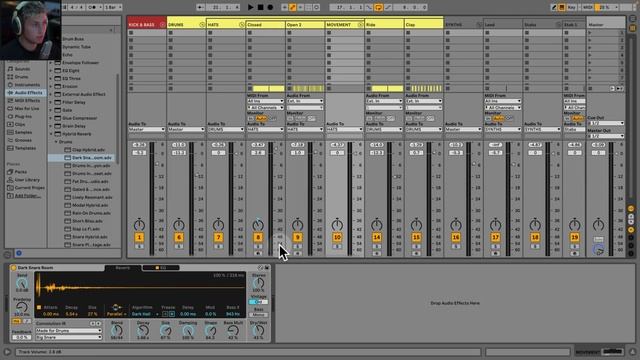Set Closed track Monitor to Auto
Screen dimensions: 640x360
[x=261, y=118]
